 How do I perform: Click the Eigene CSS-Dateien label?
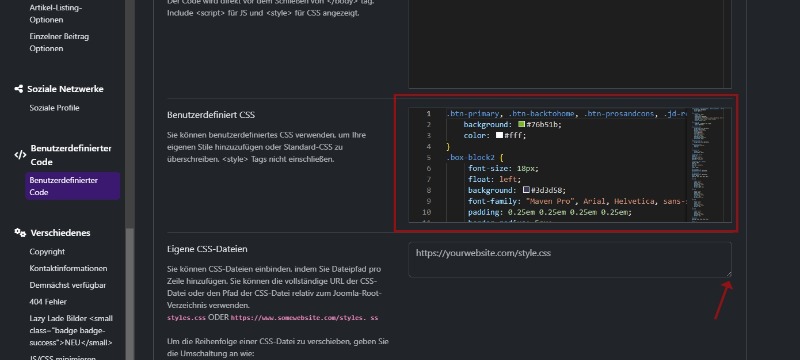point(207,249)
